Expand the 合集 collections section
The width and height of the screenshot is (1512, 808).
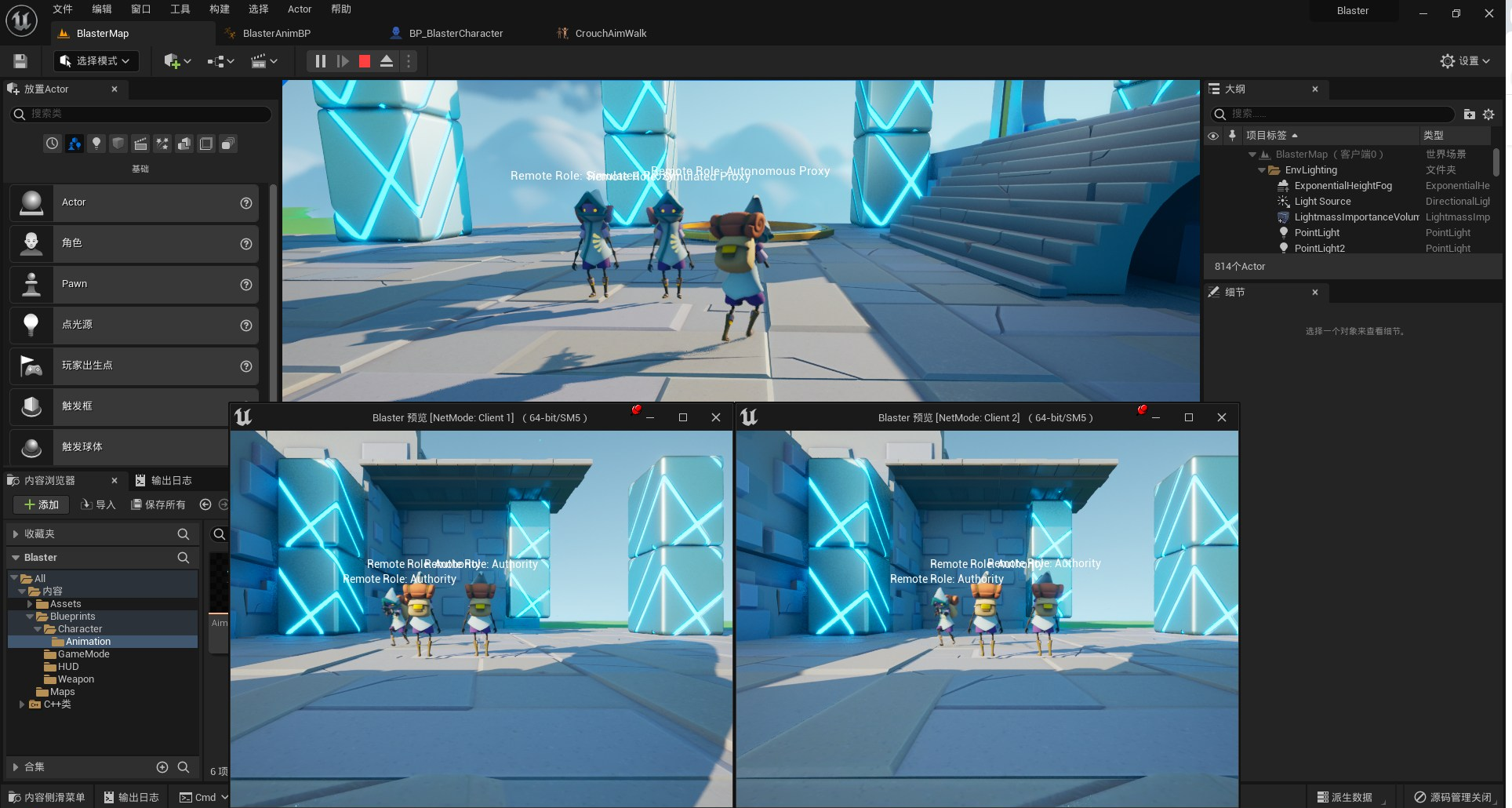click(15, 767)
